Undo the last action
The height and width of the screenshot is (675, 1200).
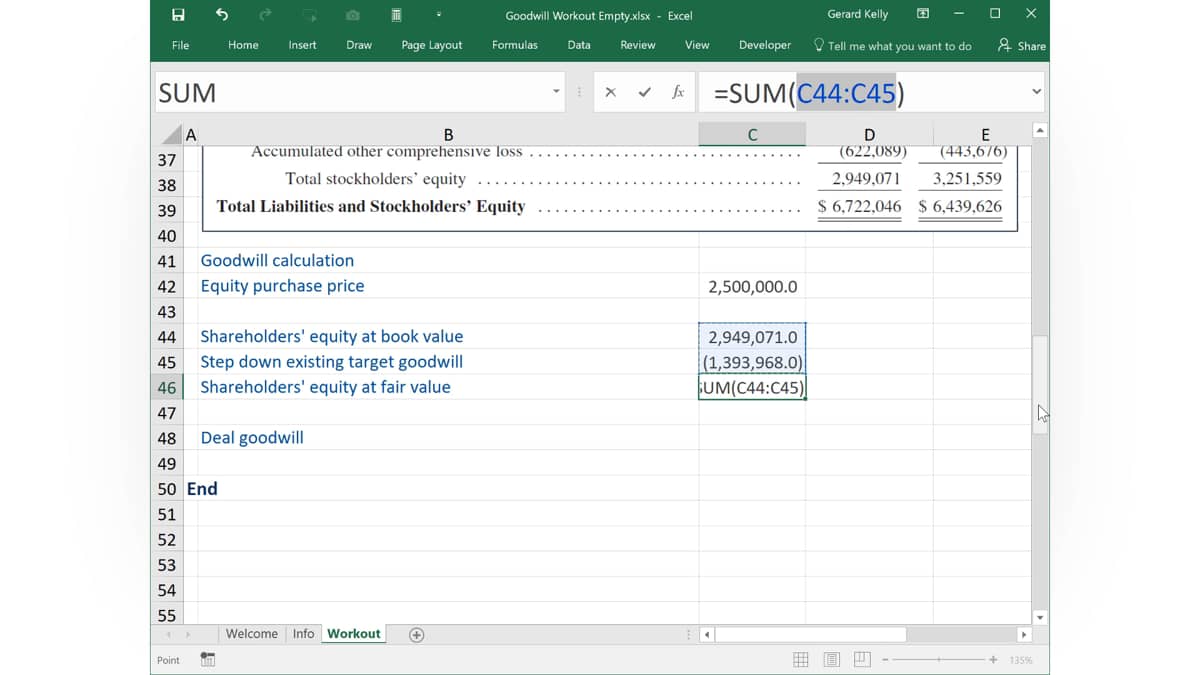click(222, 15)
